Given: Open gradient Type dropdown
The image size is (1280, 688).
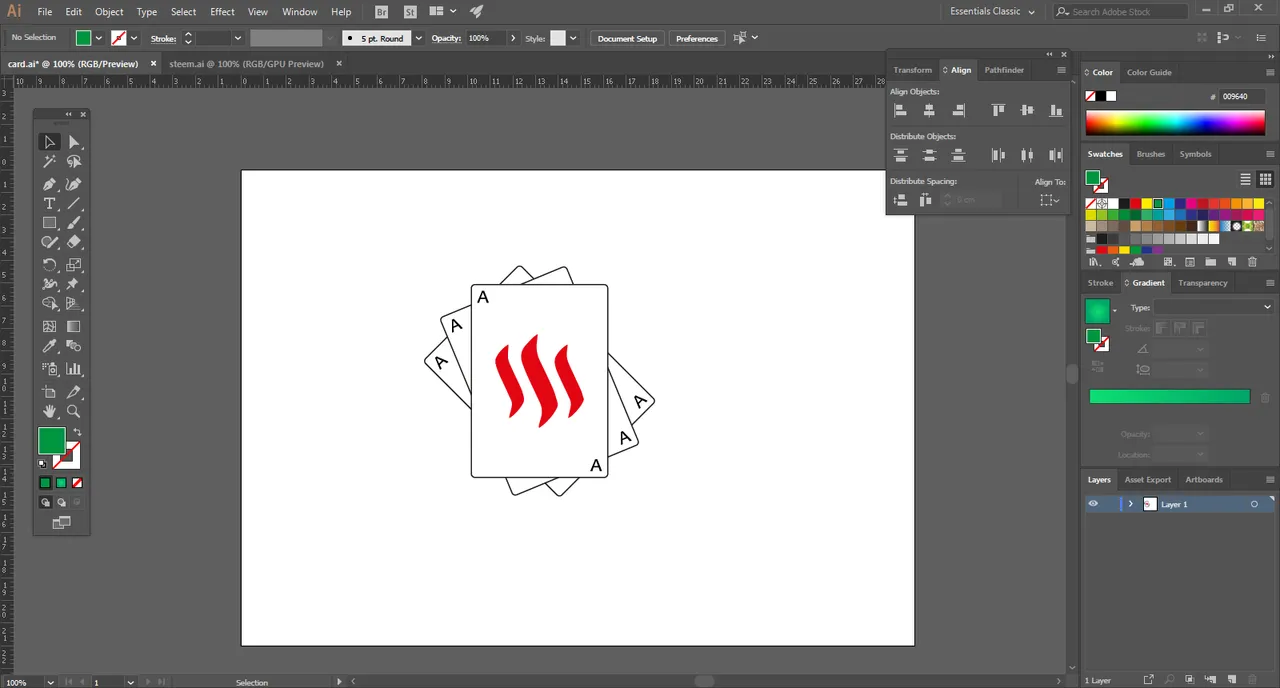Looking at the screenshot, I should [x=1213, y=308].
